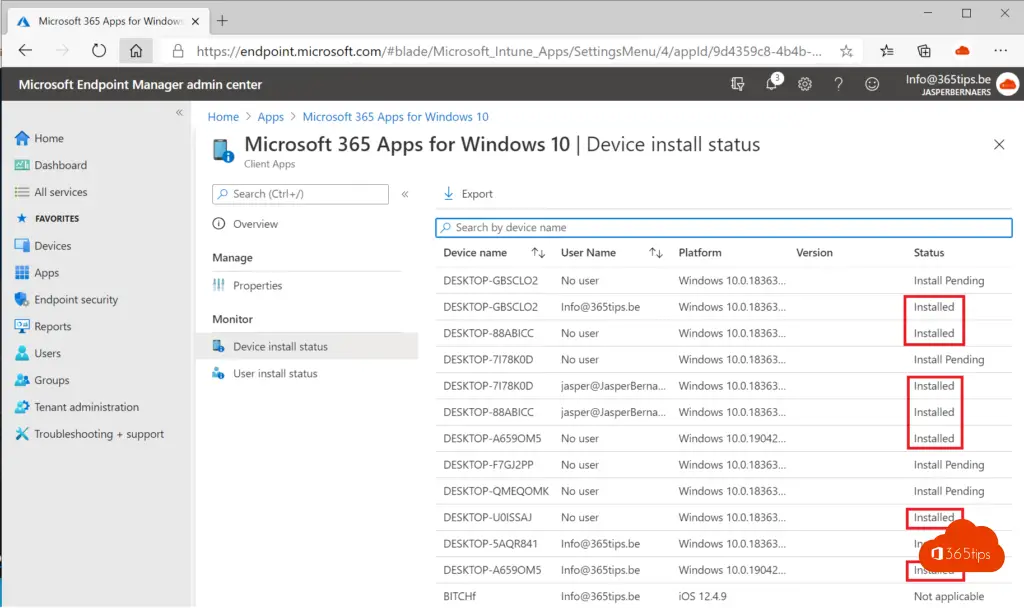Open Overview in blade menu
Screen dimensions: 1024x608
click(x=255, y=223)
